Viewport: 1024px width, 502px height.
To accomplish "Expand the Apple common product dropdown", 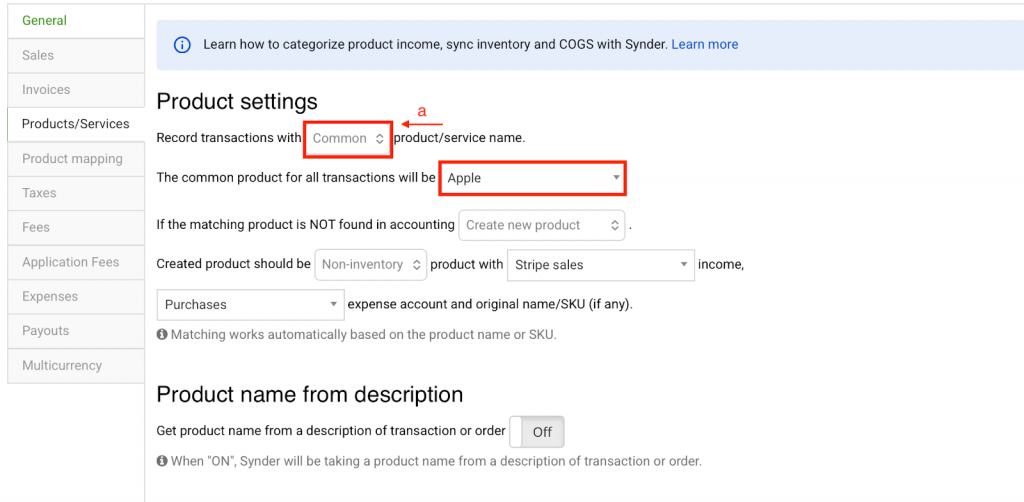I will pos(532,178).
